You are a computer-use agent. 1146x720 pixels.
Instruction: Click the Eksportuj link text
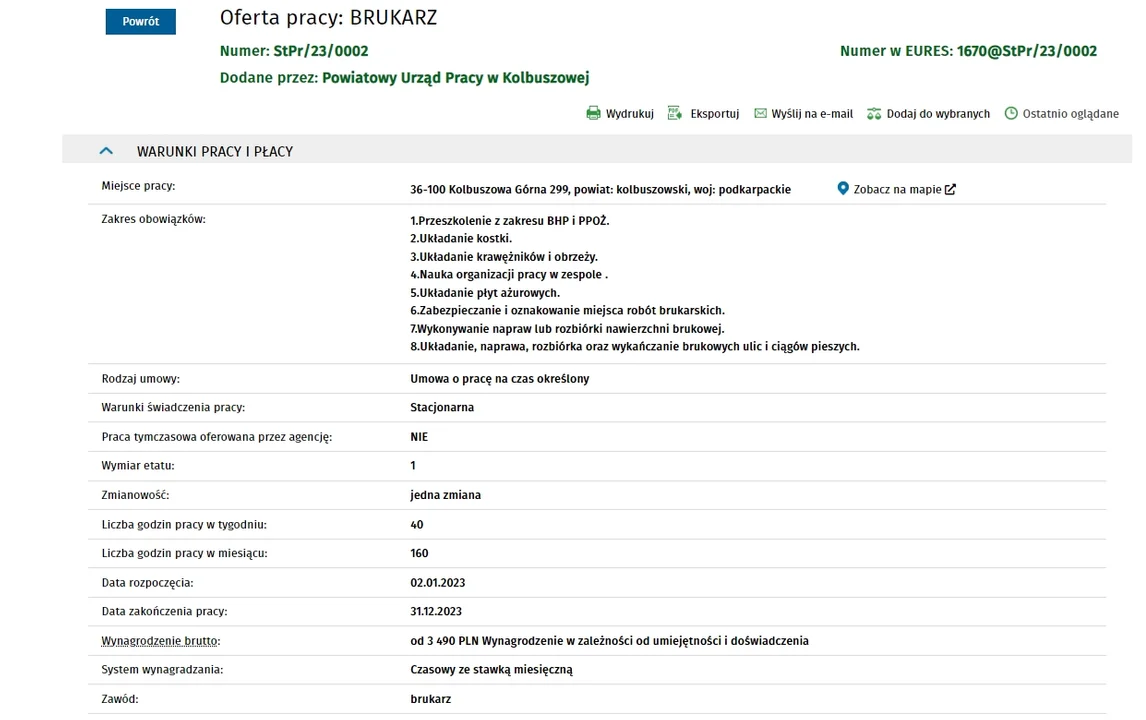click(715, 113)
